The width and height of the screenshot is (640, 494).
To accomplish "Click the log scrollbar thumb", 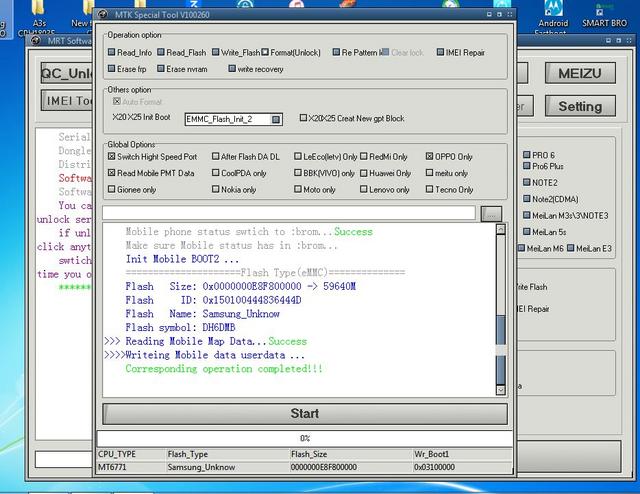I will (501, 350).
